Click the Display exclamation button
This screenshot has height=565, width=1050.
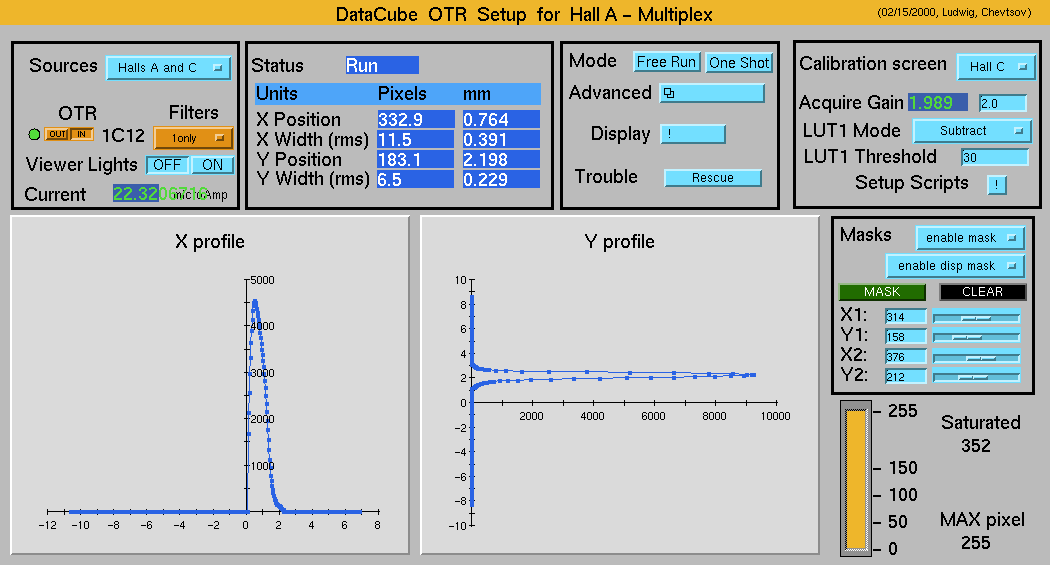692,134
